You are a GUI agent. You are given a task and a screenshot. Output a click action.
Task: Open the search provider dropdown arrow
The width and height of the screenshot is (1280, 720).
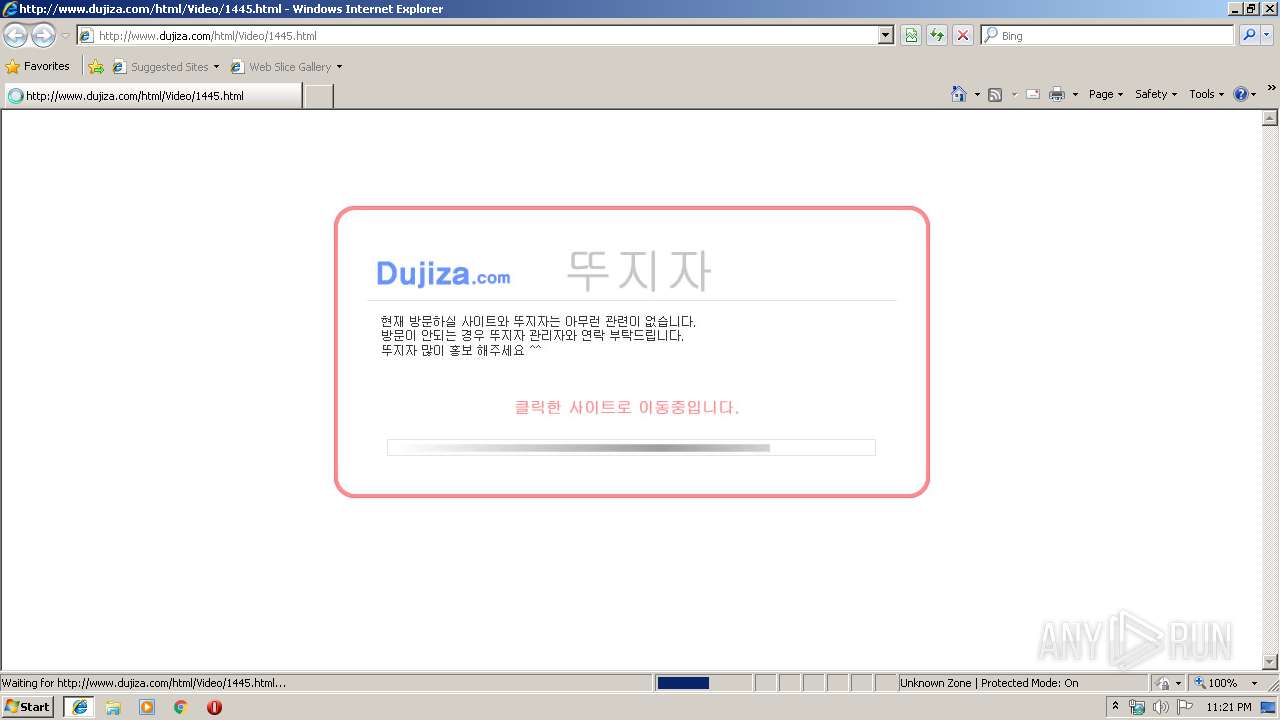pyautogui.click(x=1267, y=36)
